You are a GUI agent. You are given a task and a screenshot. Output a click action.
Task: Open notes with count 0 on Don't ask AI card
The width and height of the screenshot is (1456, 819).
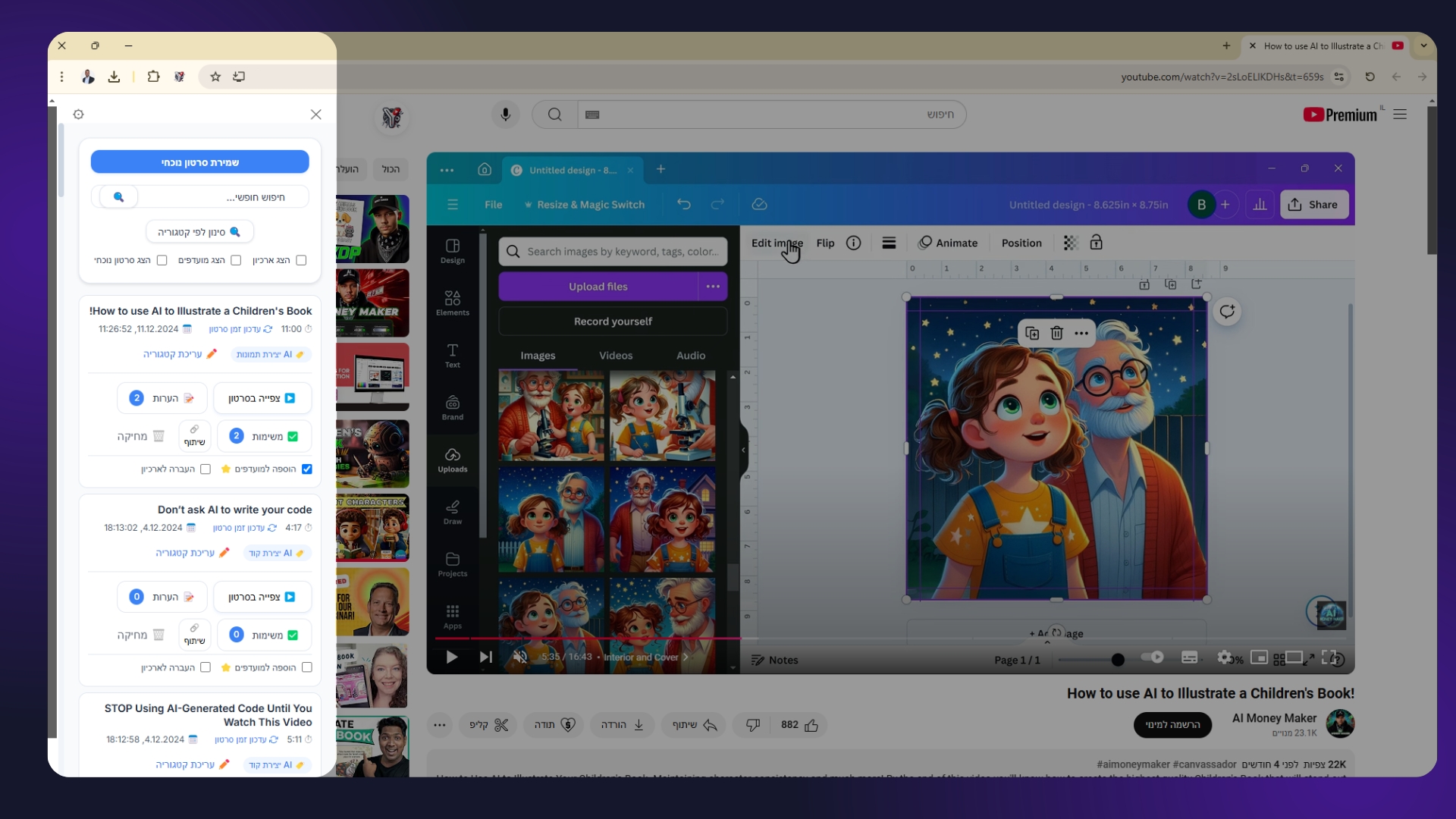162,597
